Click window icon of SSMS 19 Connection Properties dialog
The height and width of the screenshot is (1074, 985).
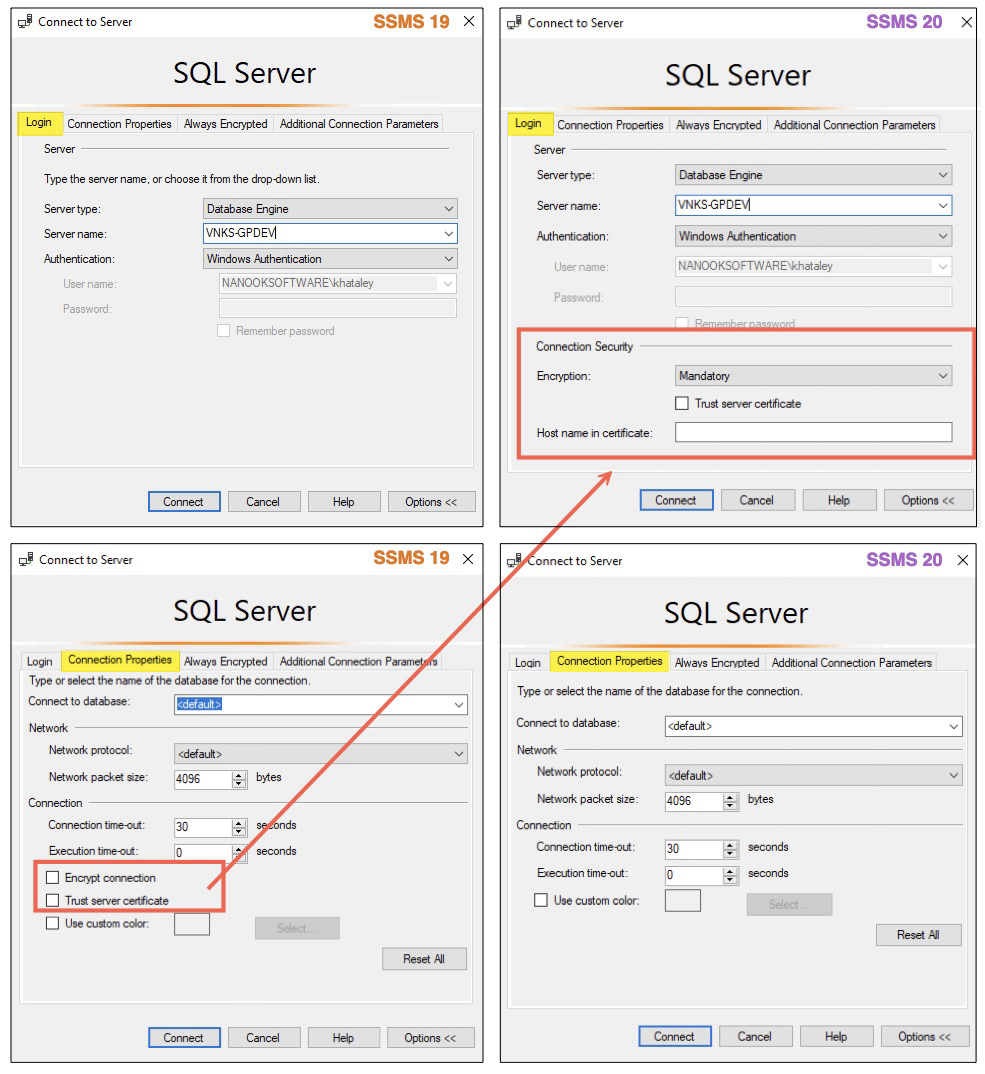(26, 560)
